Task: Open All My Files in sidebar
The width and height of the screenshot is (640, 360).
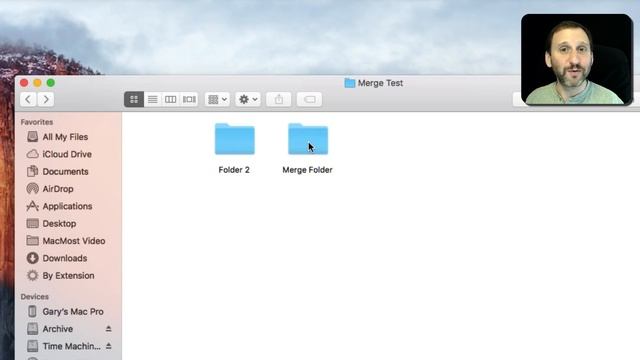Action: 65,137
